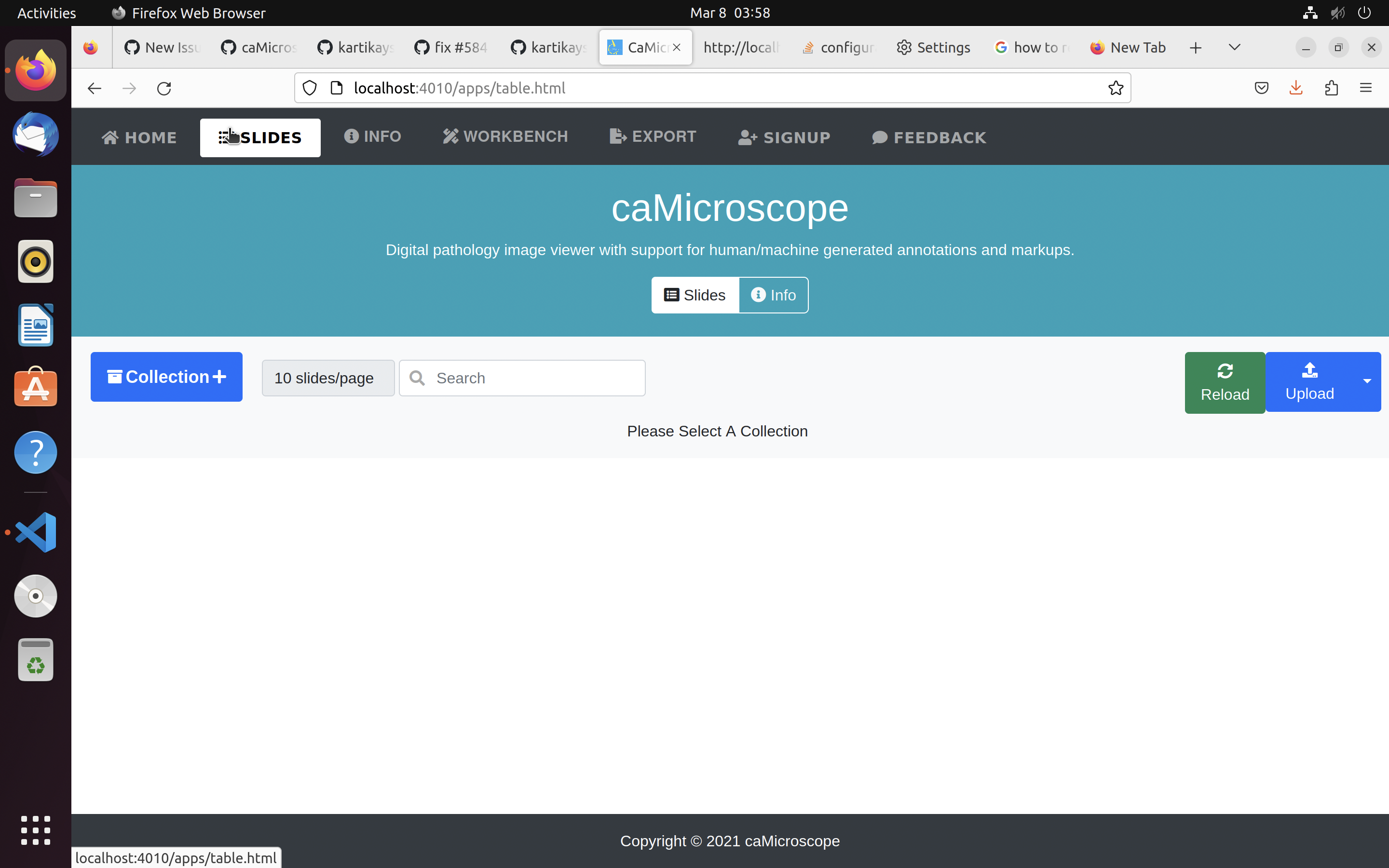Screen dimensions: 1389x868
Task: Open the Workbench section
Action: point(504,136)
